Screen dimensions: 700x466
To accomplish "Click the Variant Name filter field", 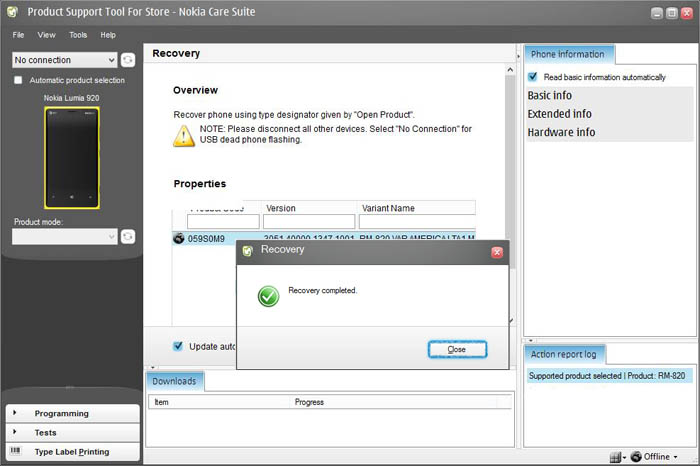I will pyautogui.click(x=417, y=221).
